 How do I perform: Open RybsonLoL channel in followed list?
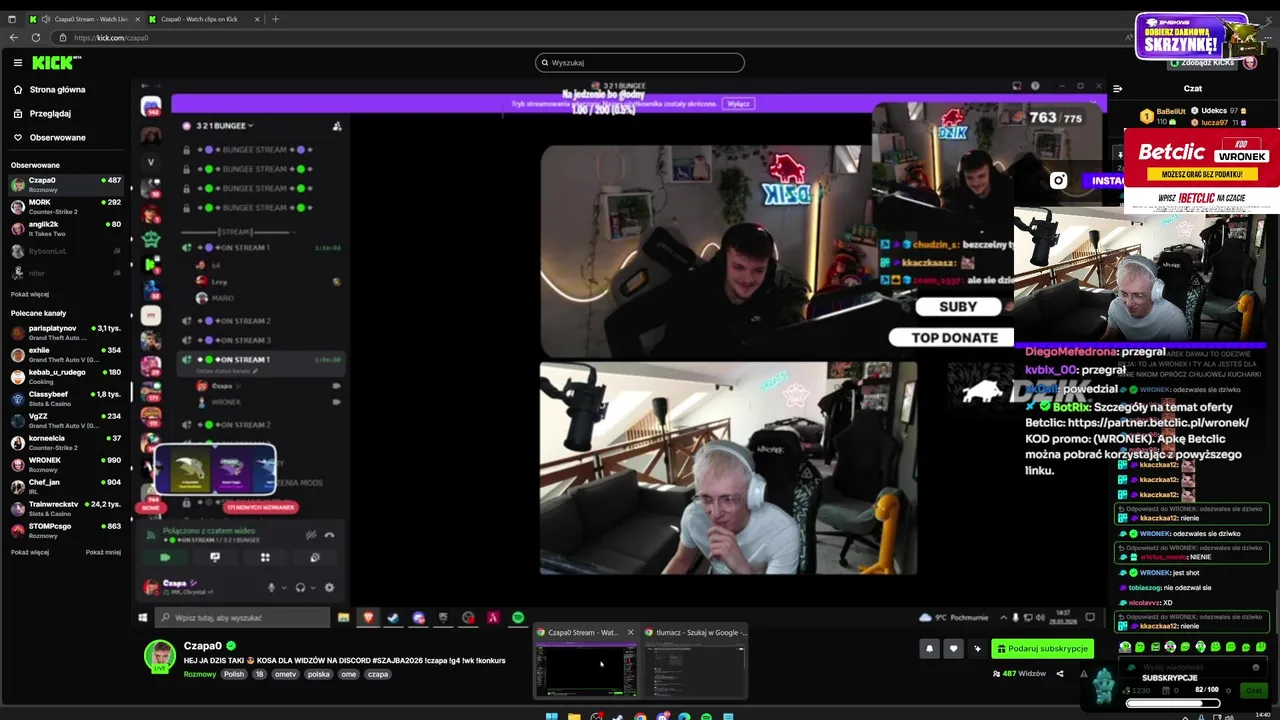tap(65, 251)
